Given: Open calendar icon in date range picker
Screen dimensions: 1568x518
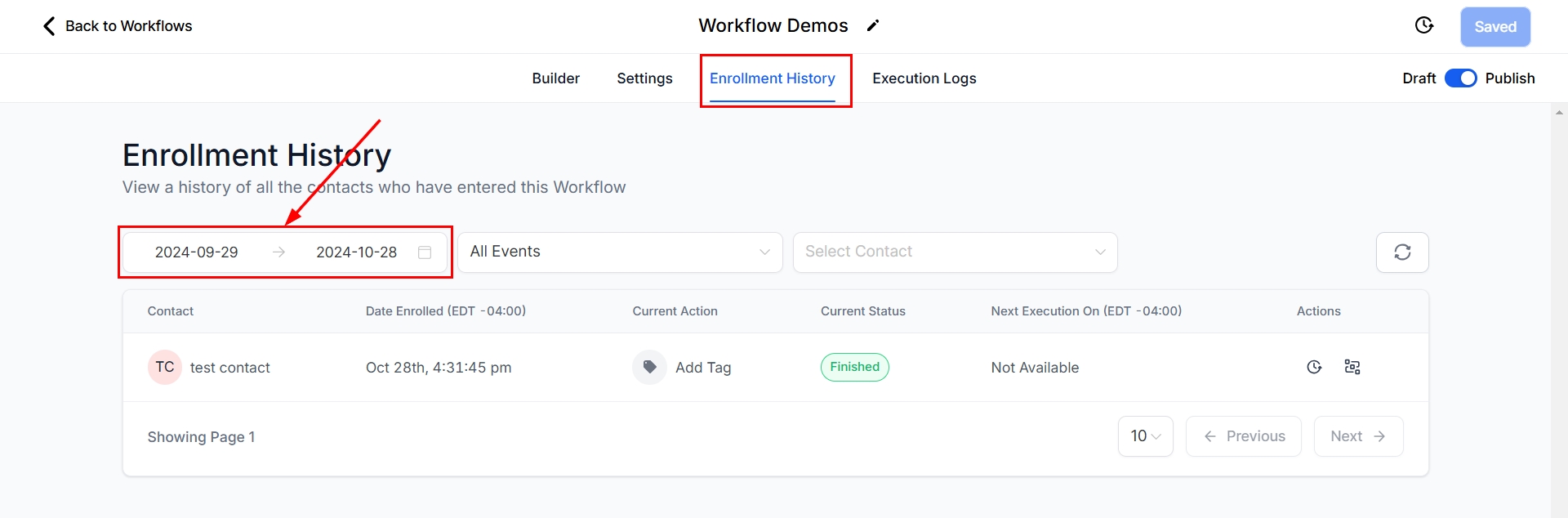Looking at the screenshot, I should coord(425,252).
